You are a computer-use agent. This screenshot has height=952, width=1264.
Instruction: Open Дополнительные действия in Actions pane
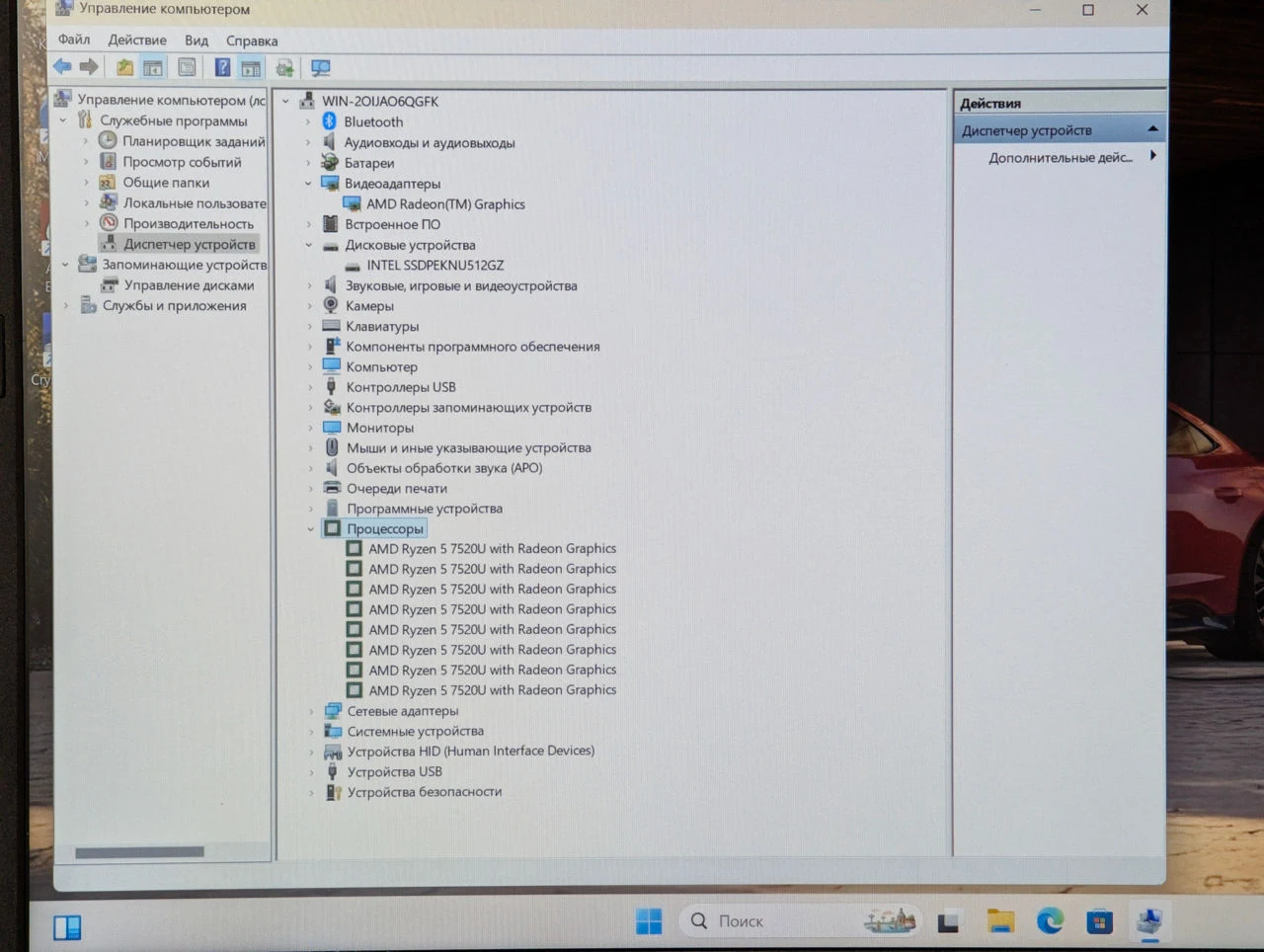tap(1061, 158)
